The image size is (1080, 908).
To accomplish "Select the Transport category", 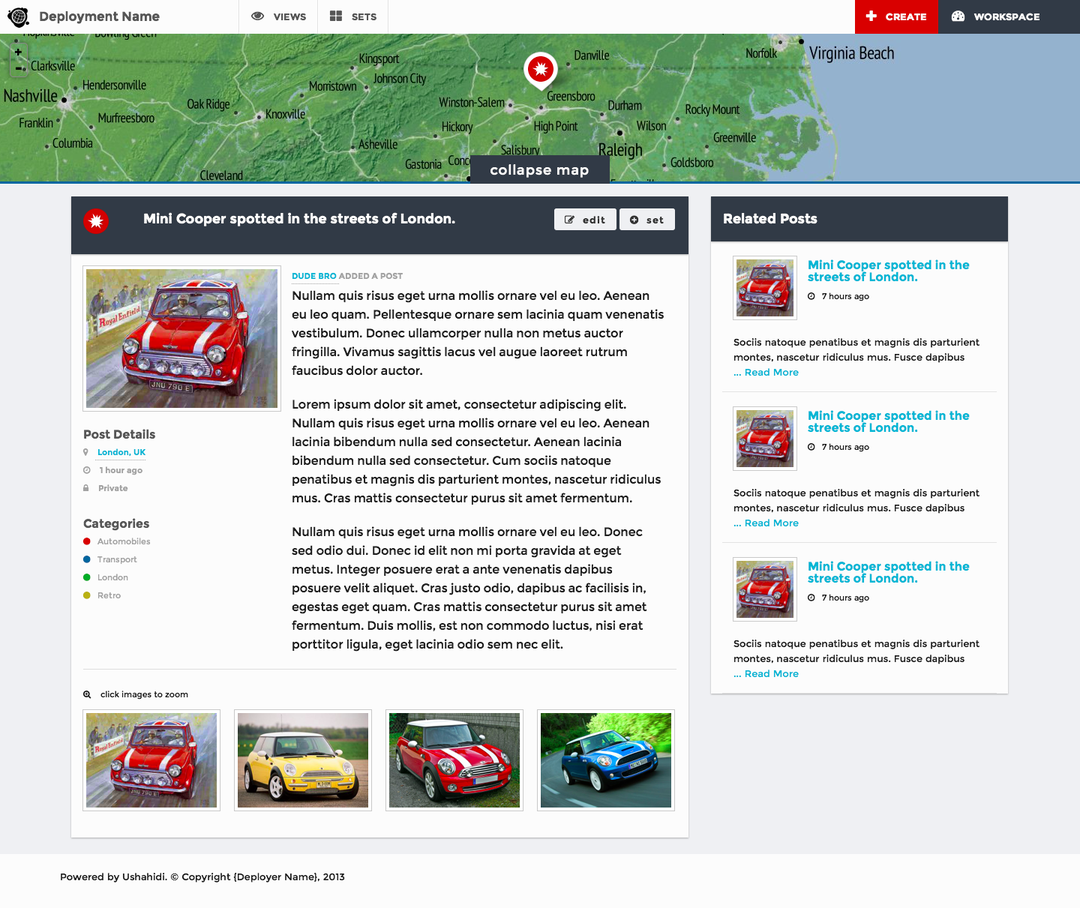I will 117,559.
